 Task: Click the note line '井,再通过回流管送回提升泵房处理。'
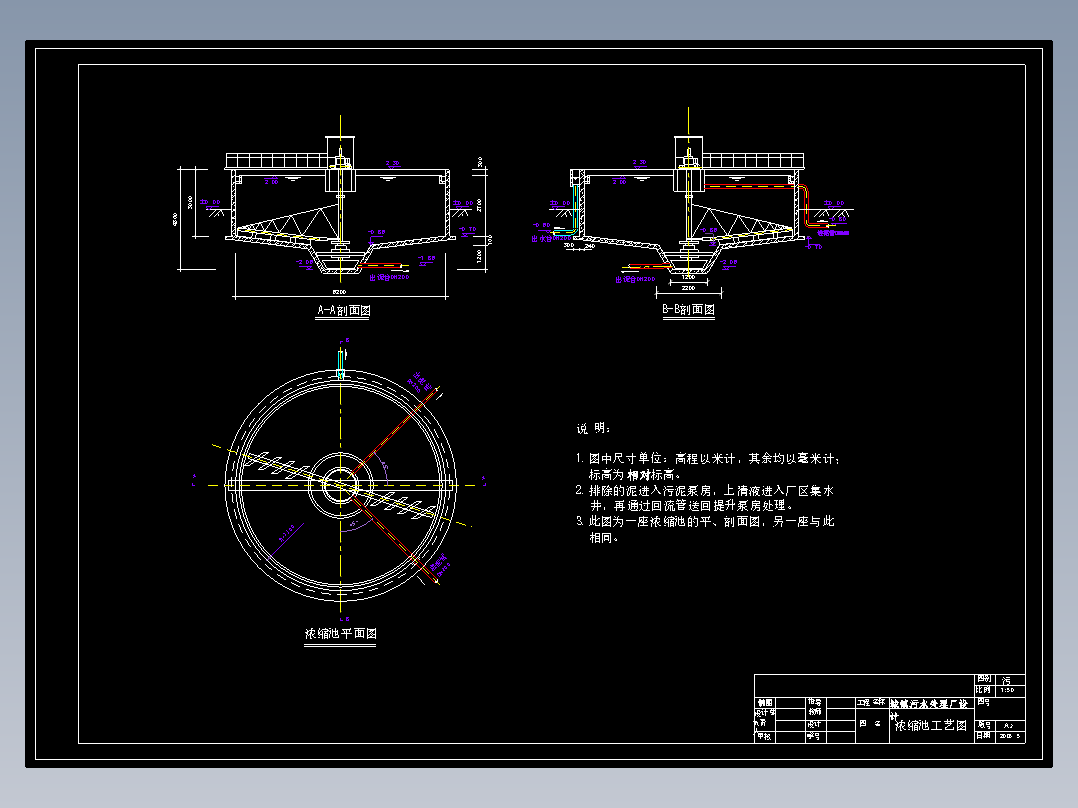coord(692,505)
